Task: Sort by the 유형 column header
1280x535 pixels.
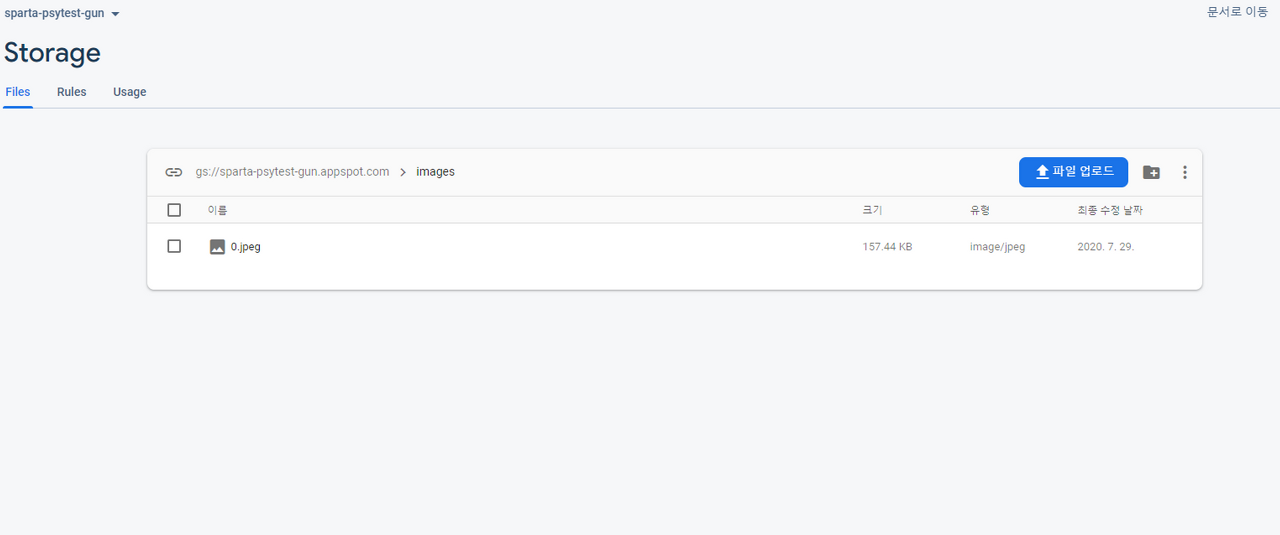Action: [x=979, y=210]
